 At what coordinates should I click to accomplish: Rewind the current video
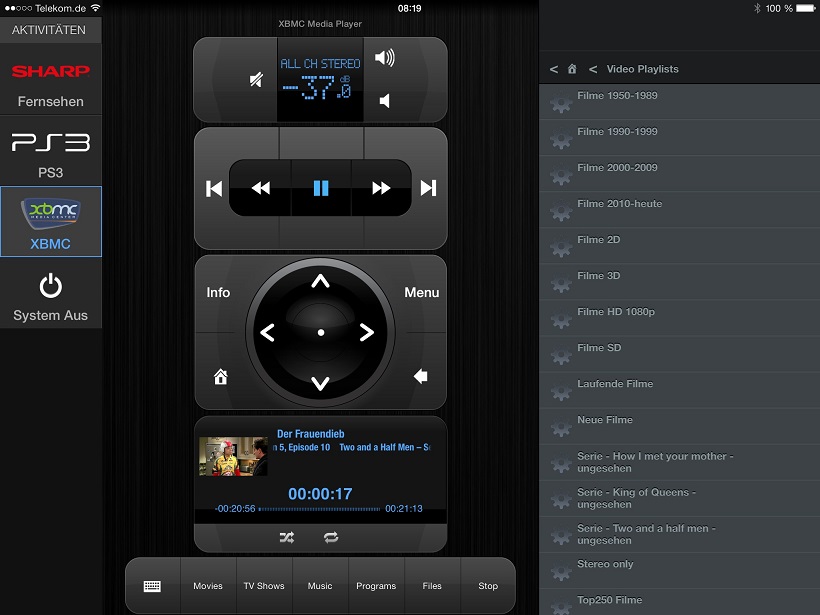[260, 188]
